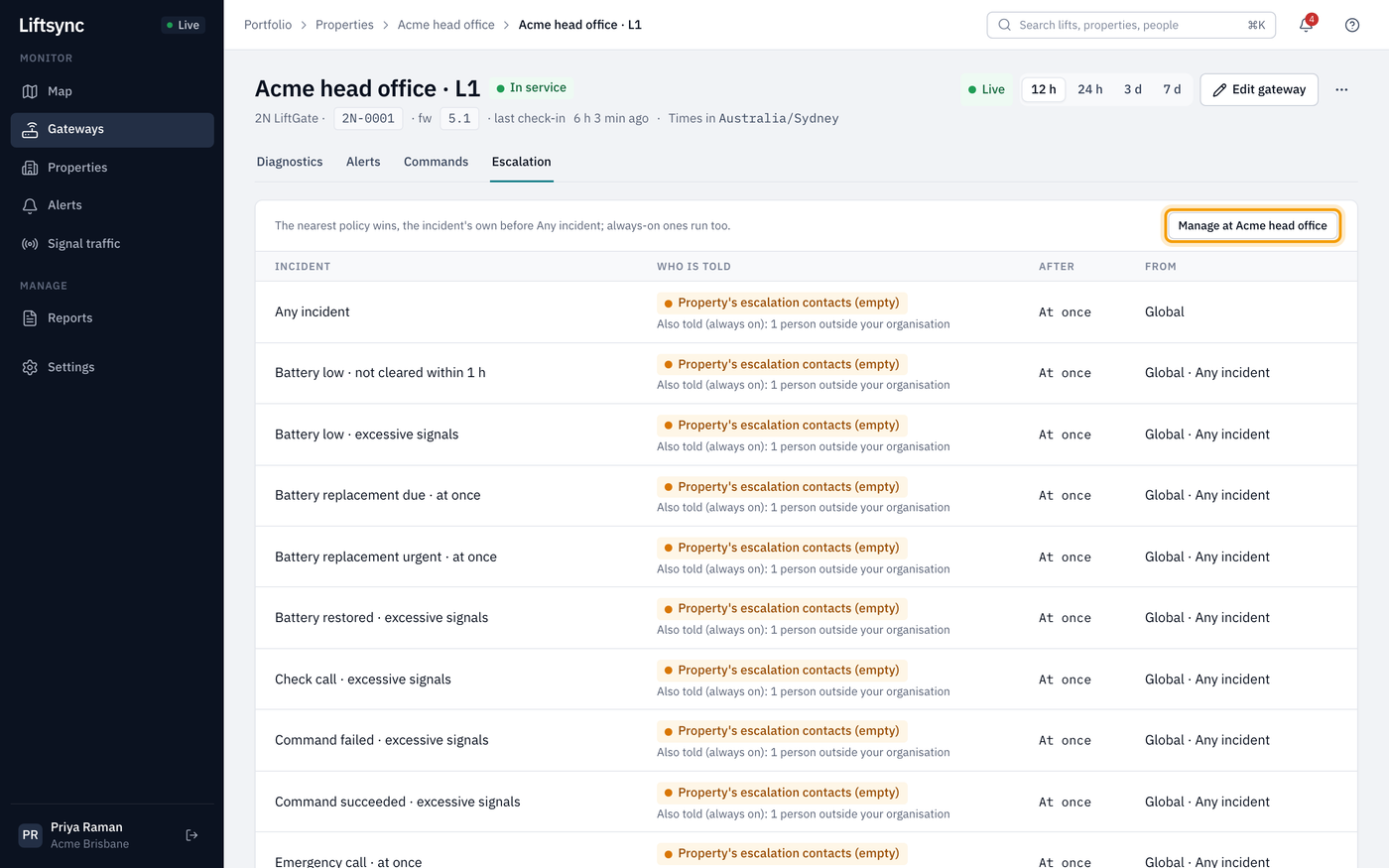The height and width of the screenshot is (868, 1389).
Task: Toggle the Live refresh indicator in header
Action: click(987, 89)
